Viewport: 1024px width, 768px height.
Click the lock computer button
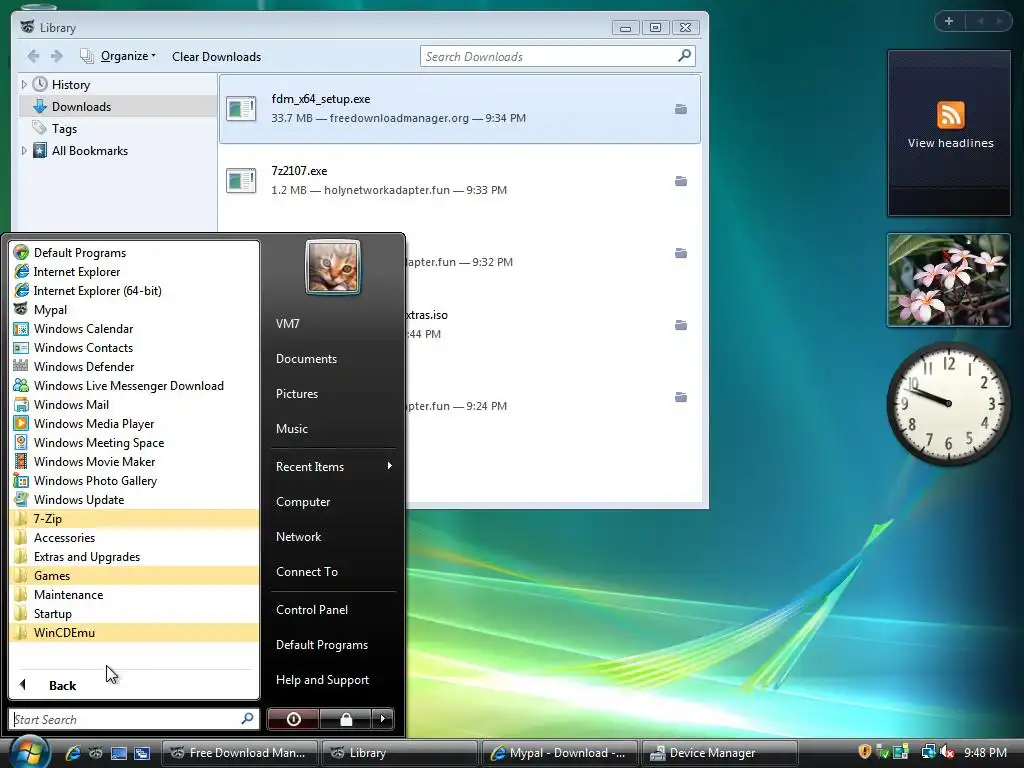click(x=345, y=719)
